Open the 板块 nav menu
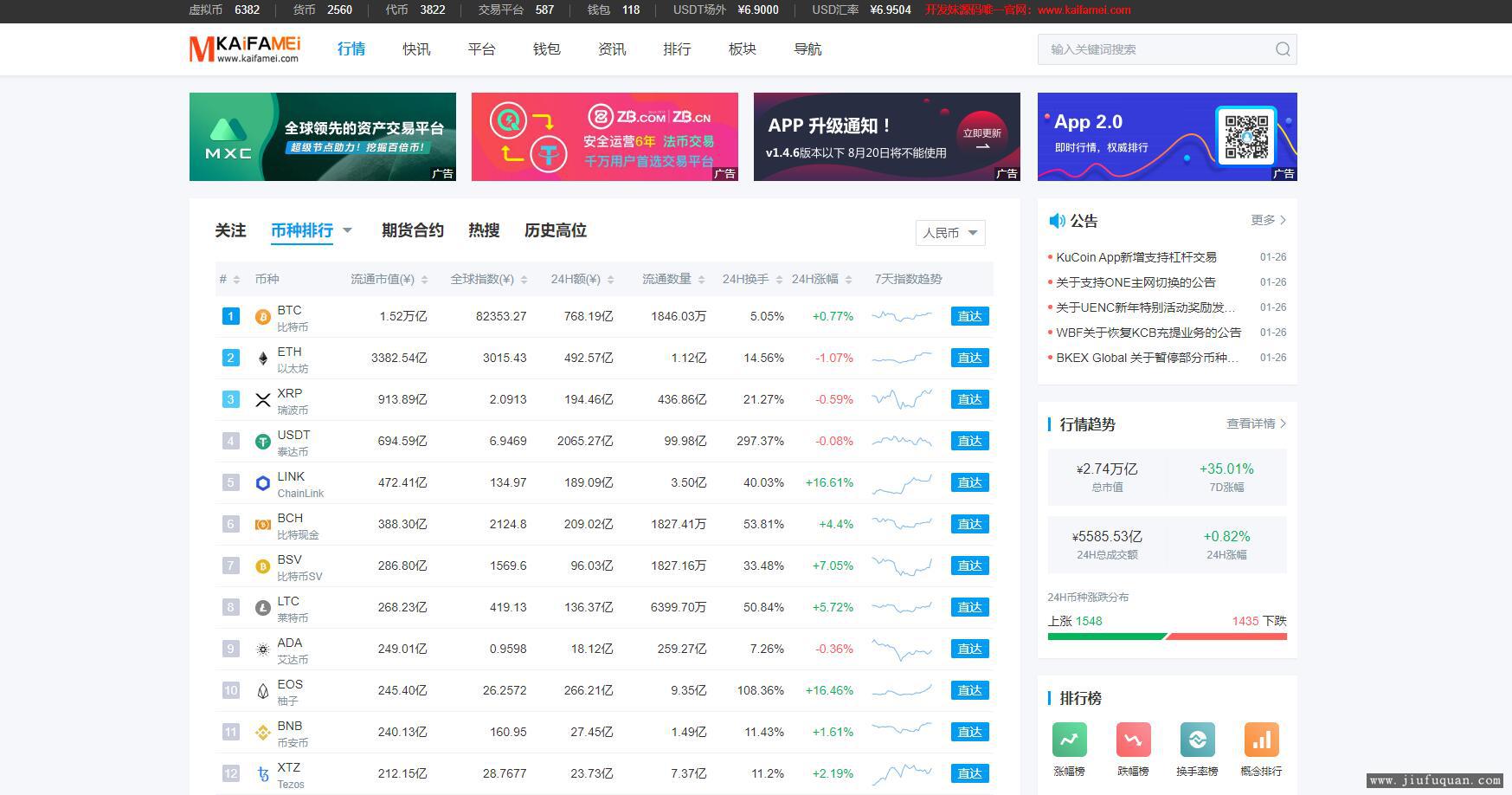Viewport: 1512px width, 795px height. click(743, 49)
